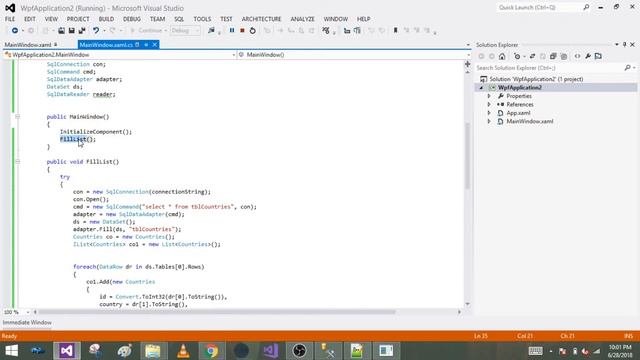Toggle auto-hide pin on Solution Explorer

tap(624, 44)
